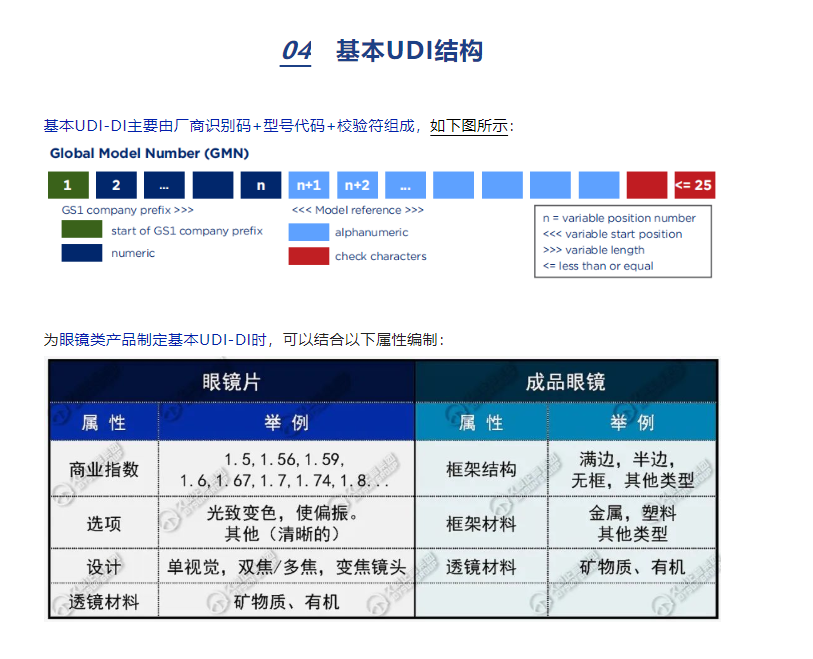This screenshot has height=659, width=813.
Task: Click the "GS1 company prefix >>>" label
Action: tap(128, 210)
